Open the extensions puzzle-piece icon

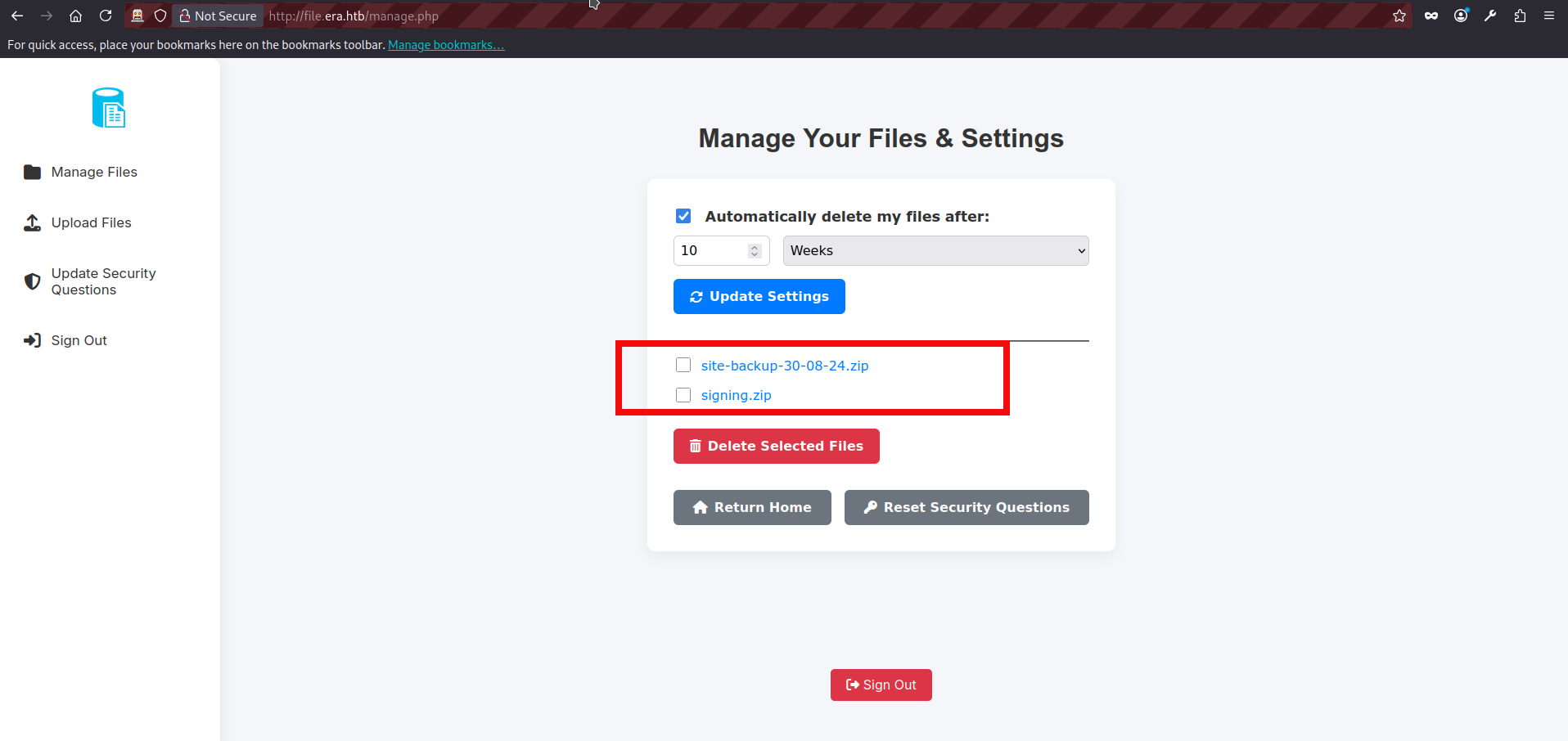point(1520,16)
